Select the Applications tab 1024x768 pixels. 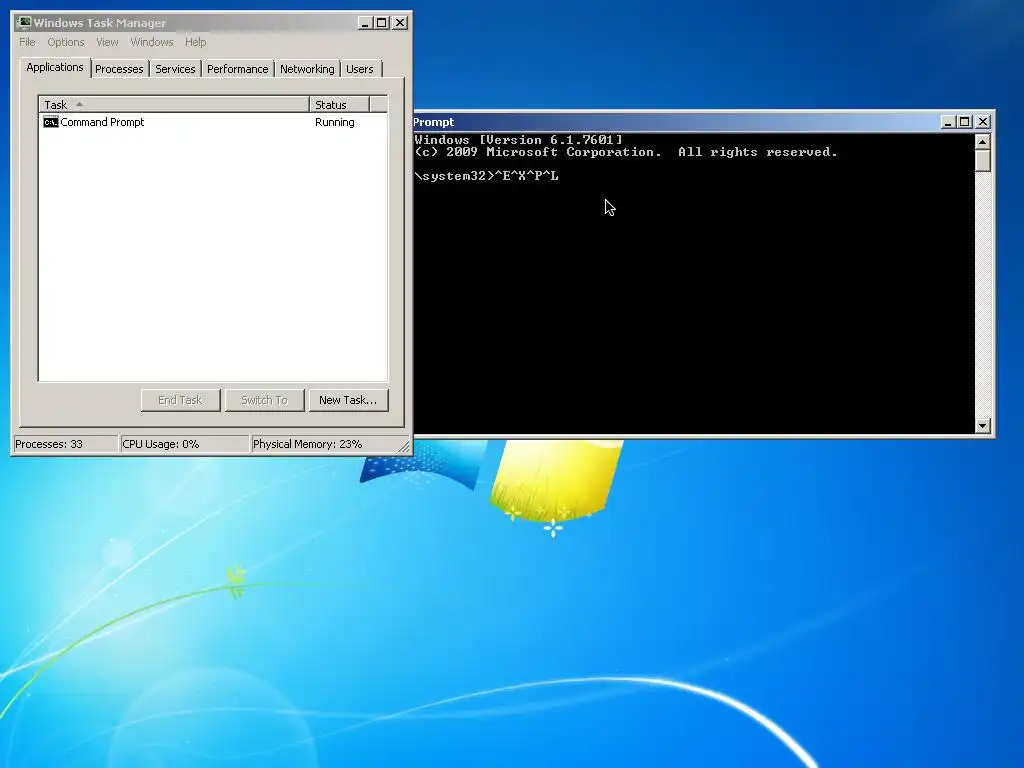coord(55,67)
